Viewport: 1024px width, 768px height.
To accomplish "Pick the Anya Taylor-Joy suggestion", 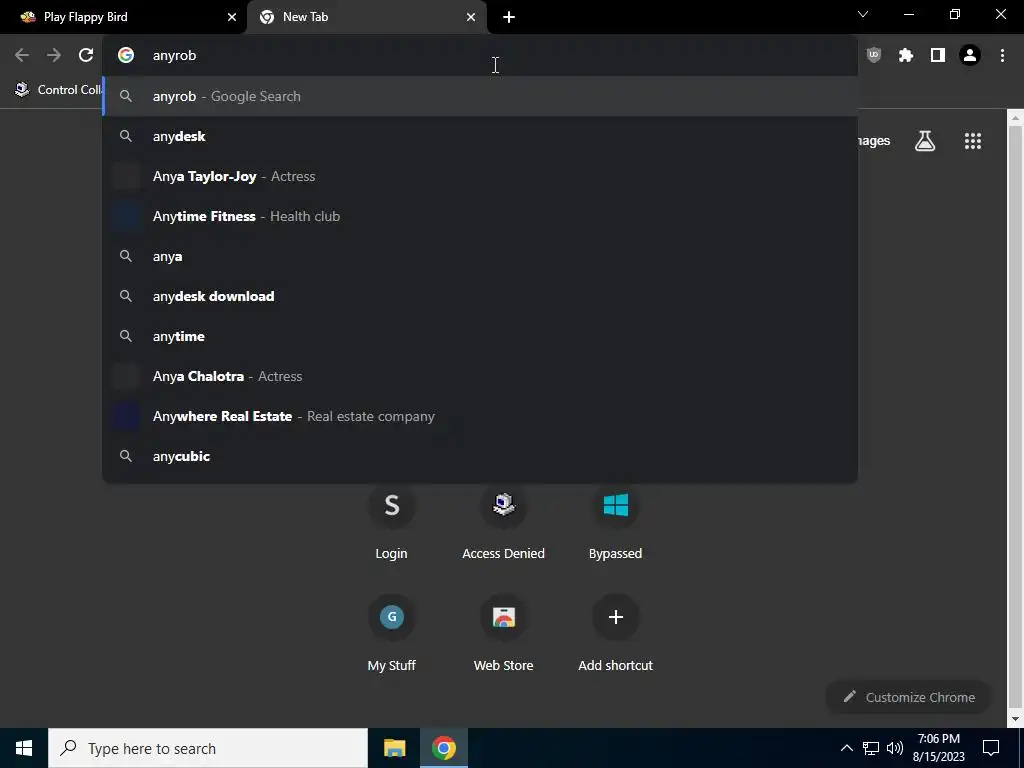I will coord(480,176).
